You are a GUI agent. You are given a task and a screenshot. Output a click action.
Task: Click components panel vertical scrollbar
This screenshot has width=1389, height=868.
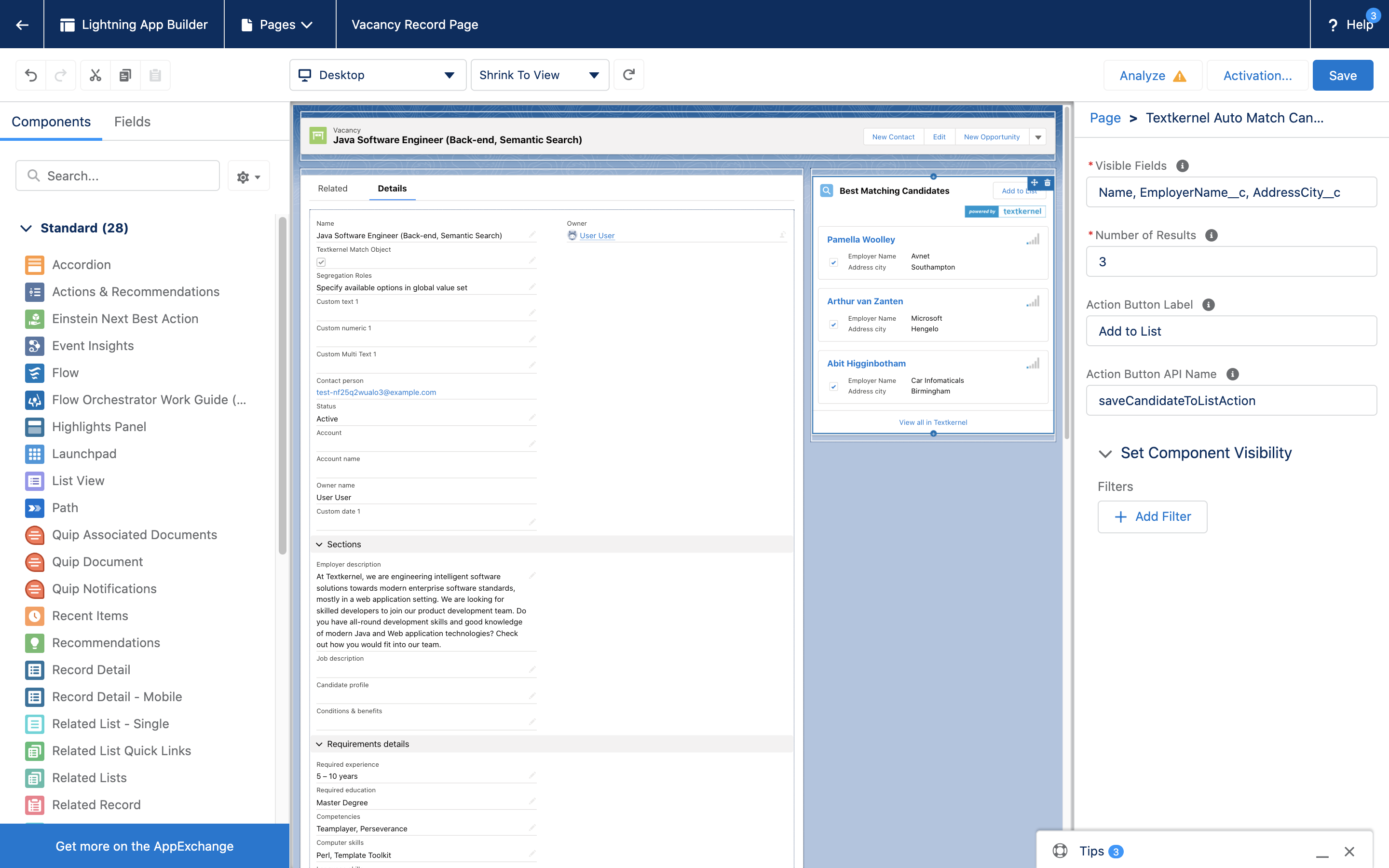[283, 386]
